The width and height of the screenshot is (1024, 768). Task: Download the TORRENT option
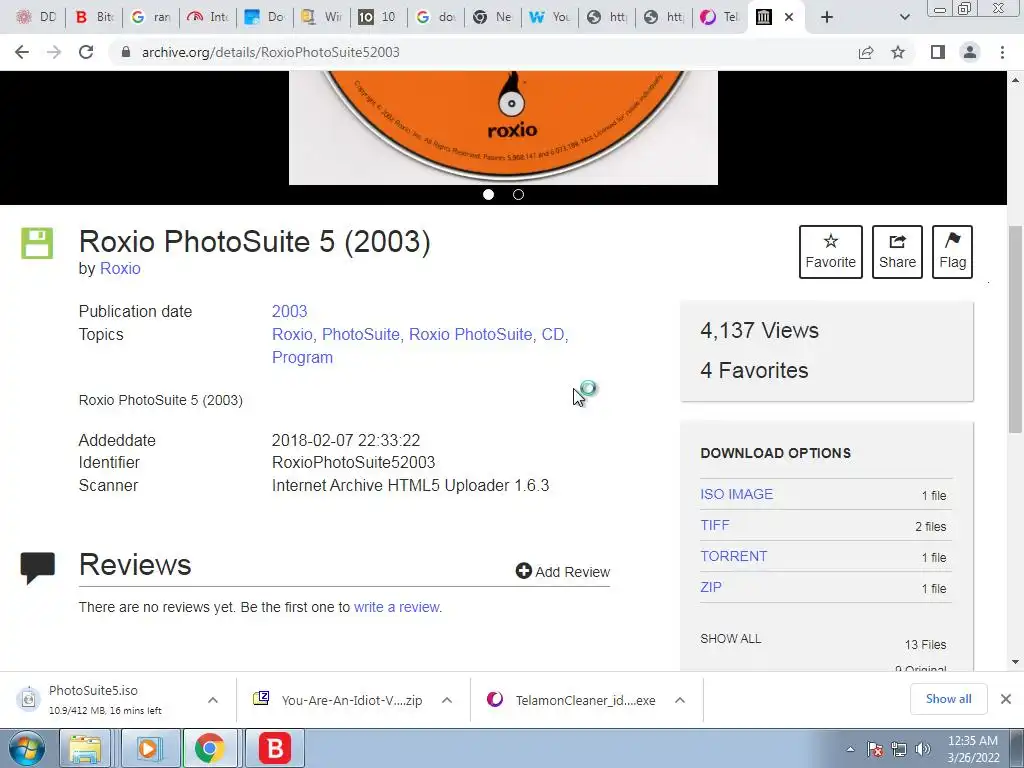click(x=733, y=556)
